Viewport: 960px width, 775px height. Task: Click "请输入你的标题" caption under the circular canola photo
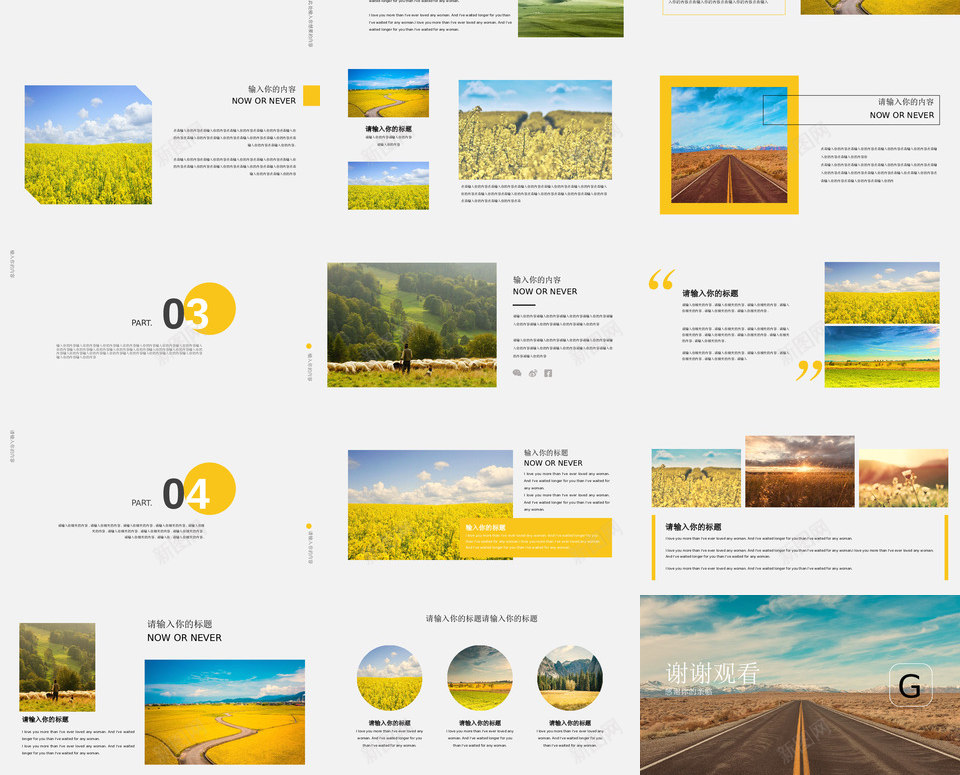pyautogui.click(x=389, y=723)
